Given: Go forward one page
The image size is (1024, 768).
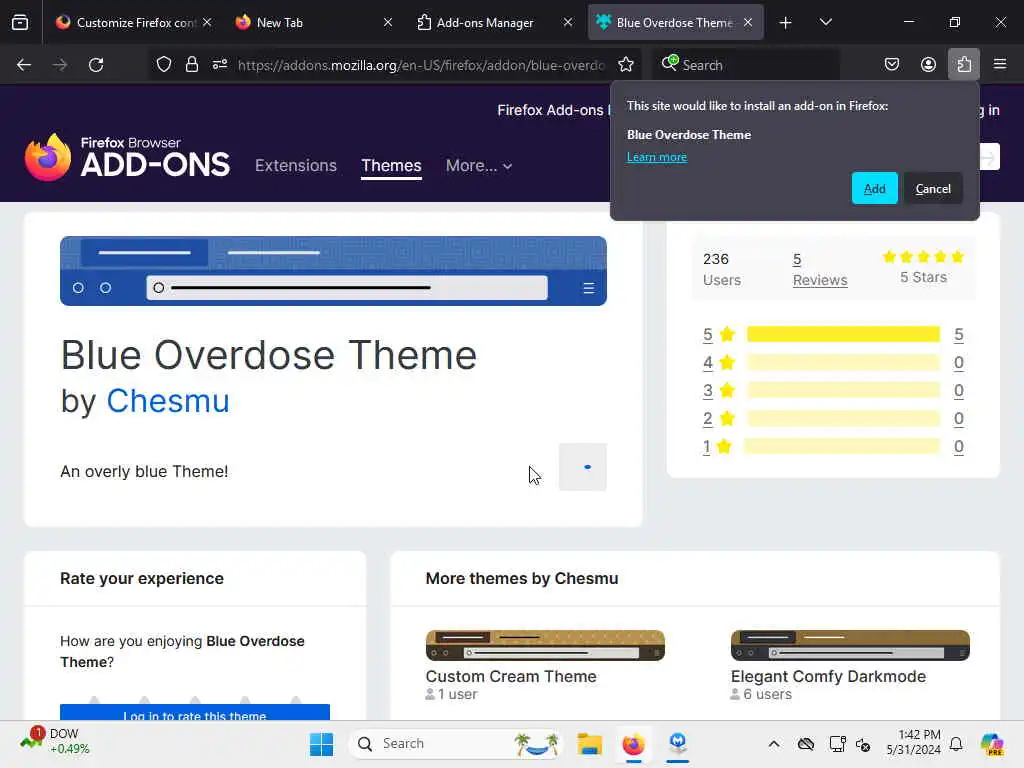Looking at the screenshot, I should point(60,65).
